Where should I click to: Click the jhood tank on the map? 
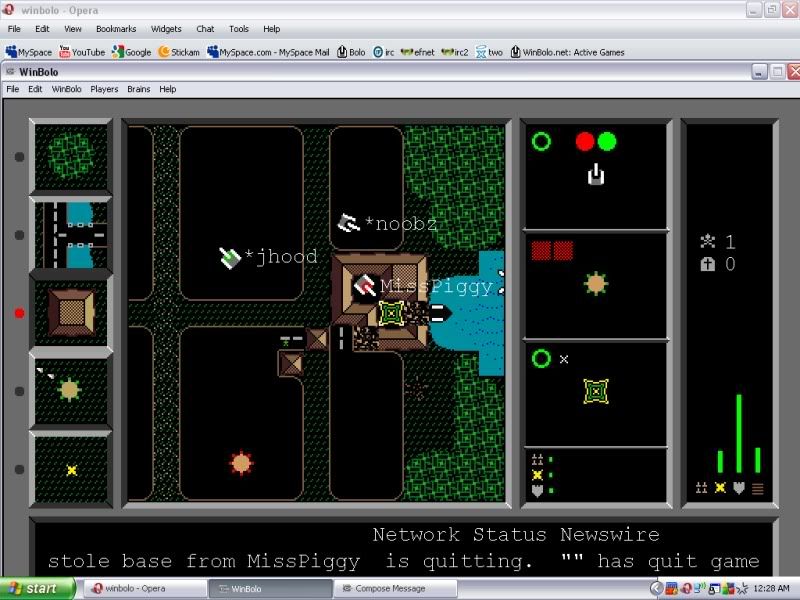[x=230, y=258]
